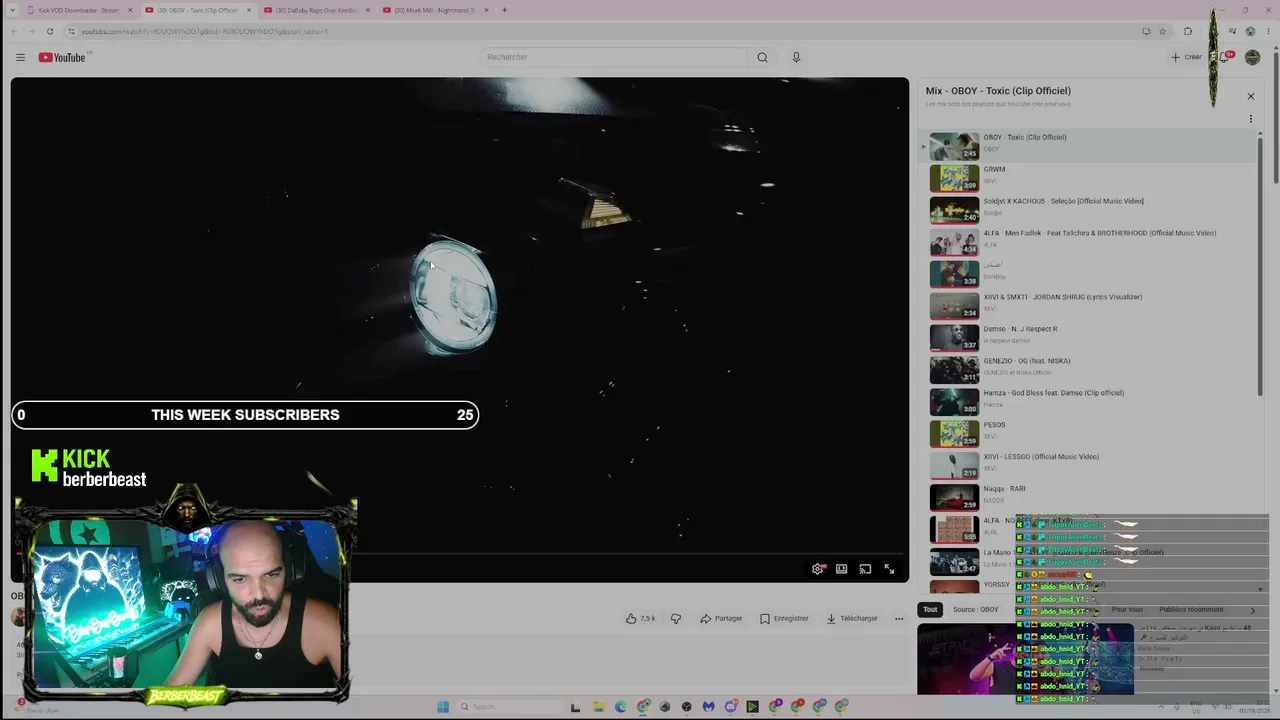1280x720 pixels.
Task: Enter fullscreen on the video player
Action: pyautogui.click(x=889, y=569)
